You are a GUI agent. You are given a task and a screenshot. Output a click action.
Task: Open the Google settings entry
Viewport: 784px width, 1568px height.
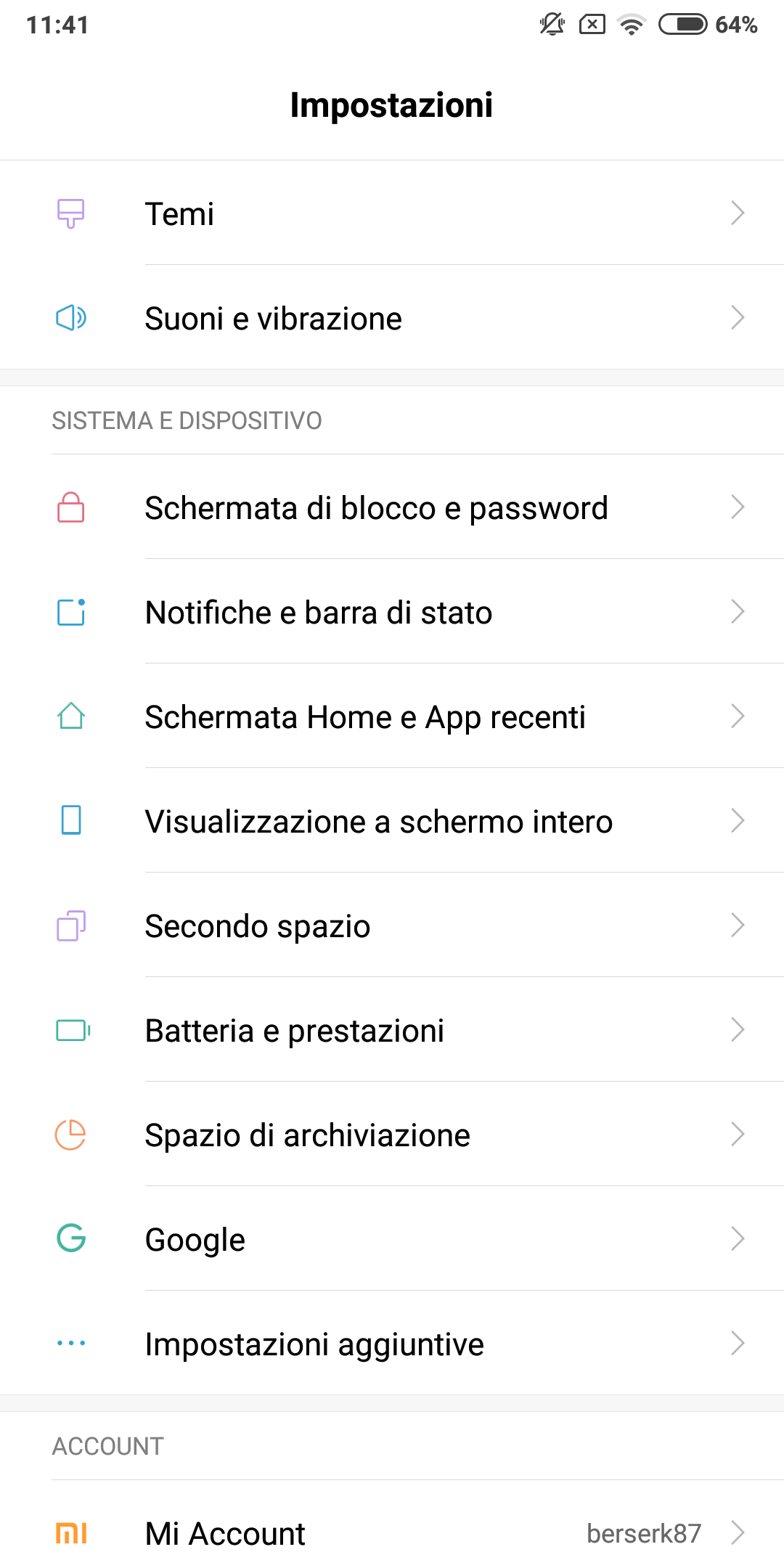(x=195, y=1240)
